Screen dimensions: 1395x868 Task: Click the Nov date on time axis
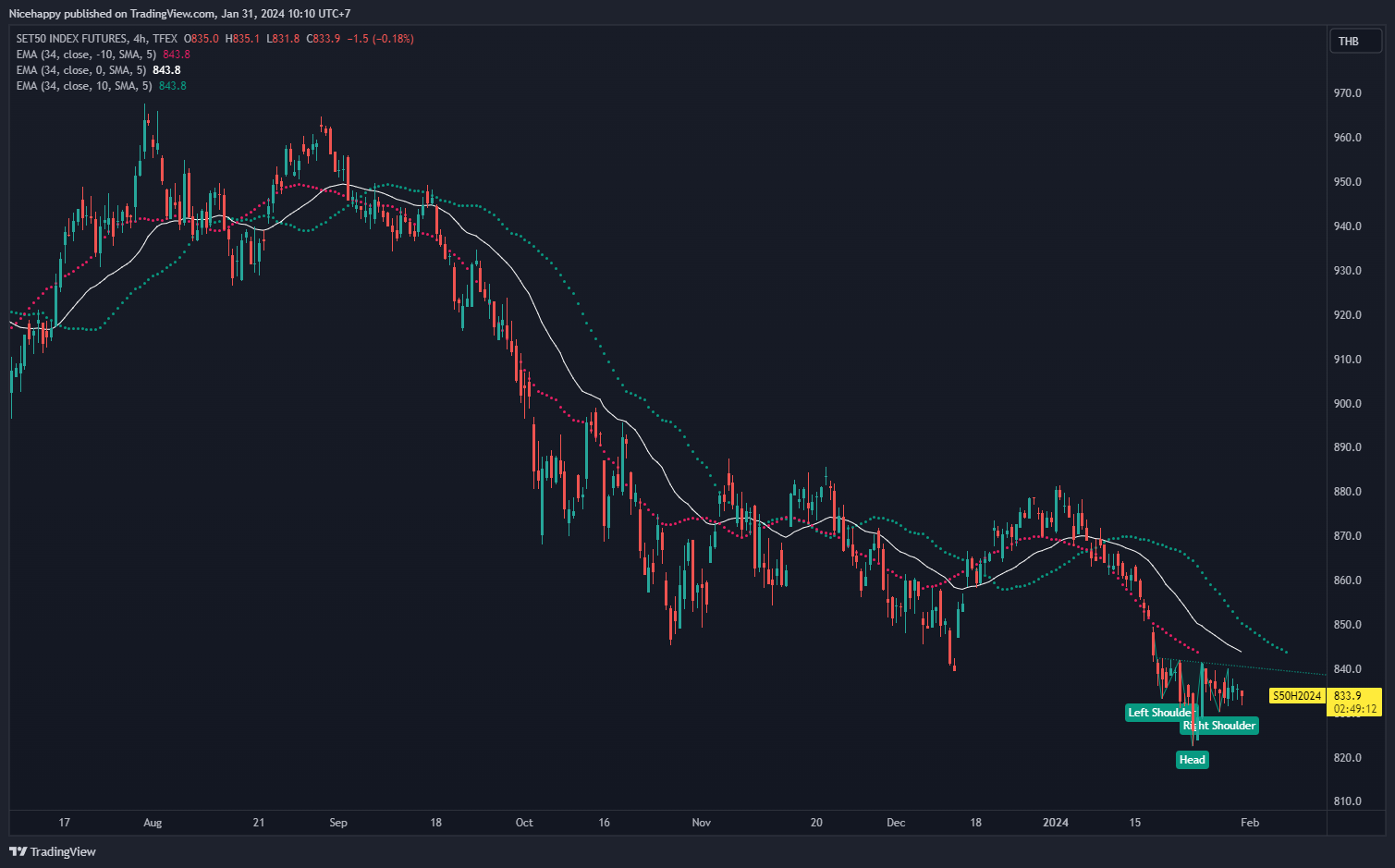702,823
